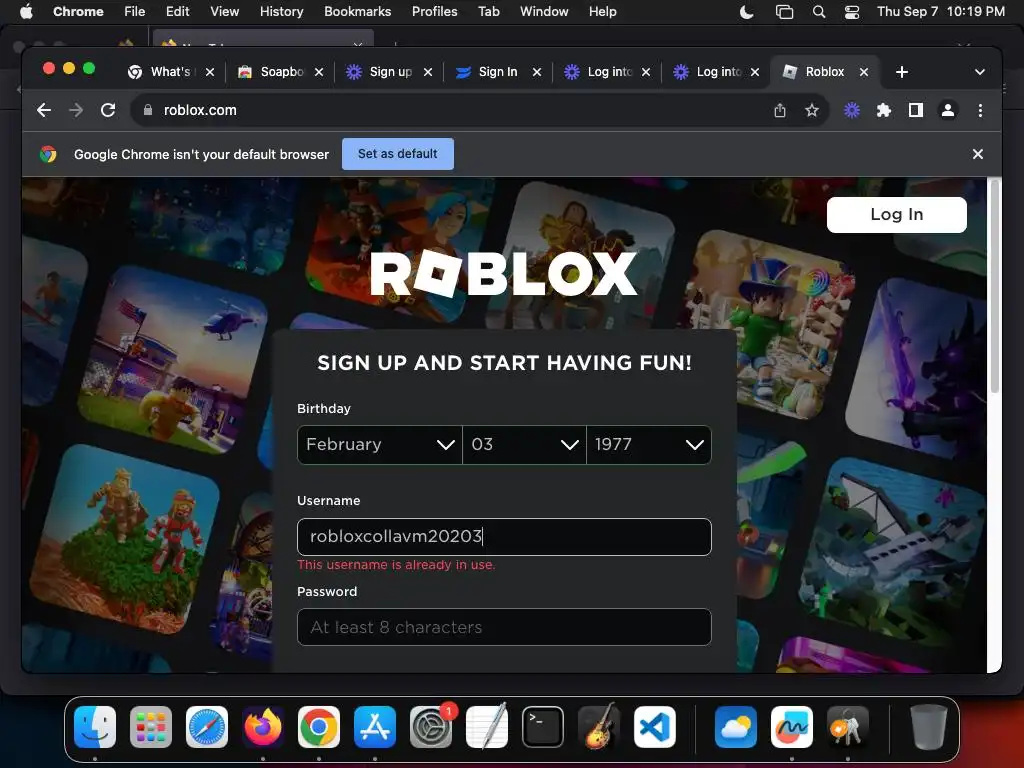Viewport: 1024px width, 768px height.
Task: Open a new tab with plus button
Action: point(902,72)
